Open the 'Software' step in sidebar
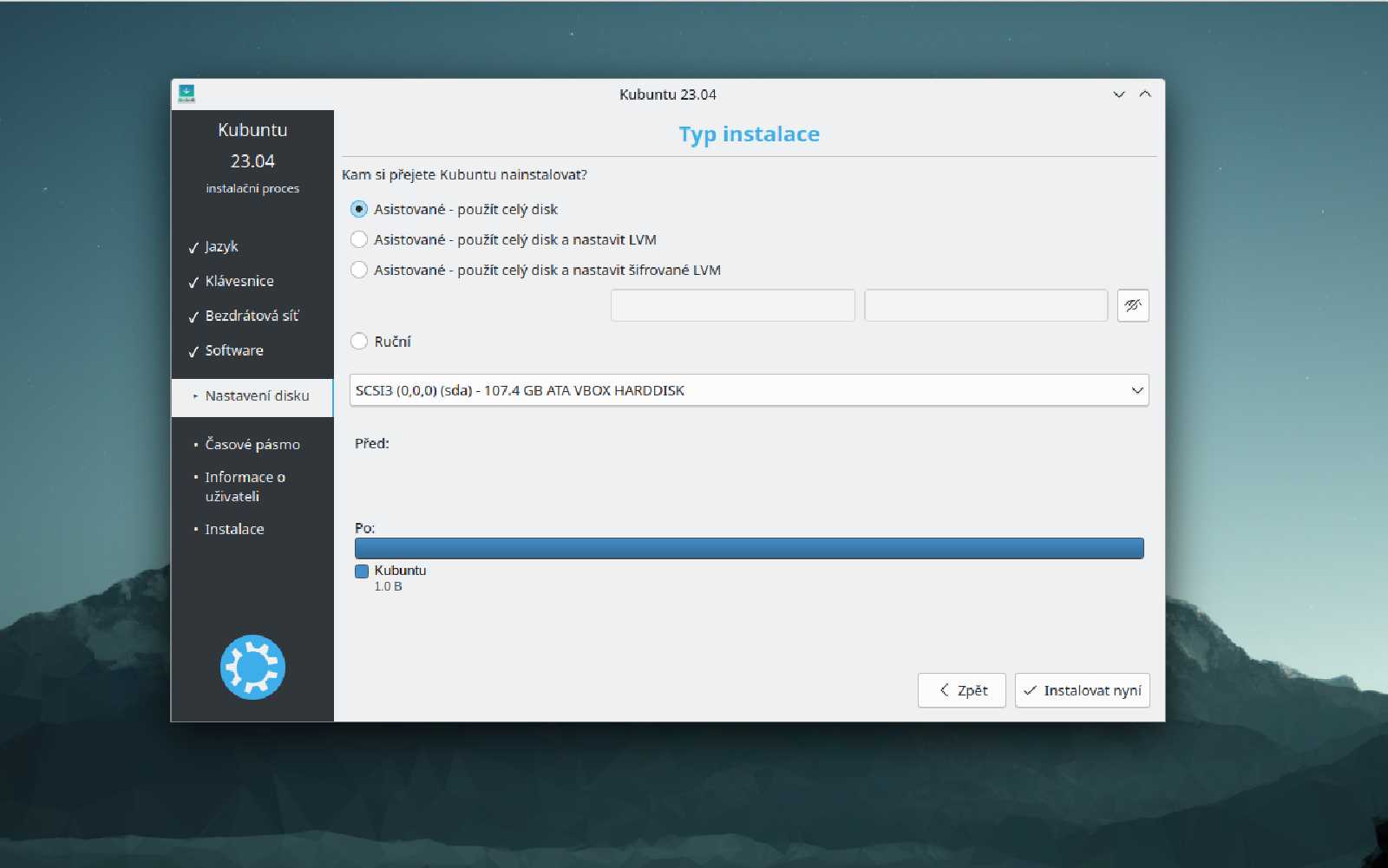The width and height of the screenshot is (1388, 868). click(x=226, y=350)
